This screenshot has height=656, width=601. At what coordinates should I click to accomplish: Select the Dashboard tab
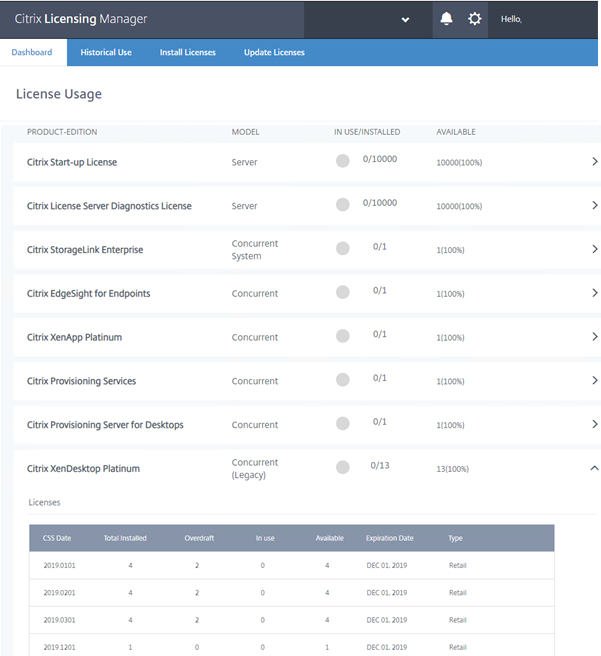point(32,52)
